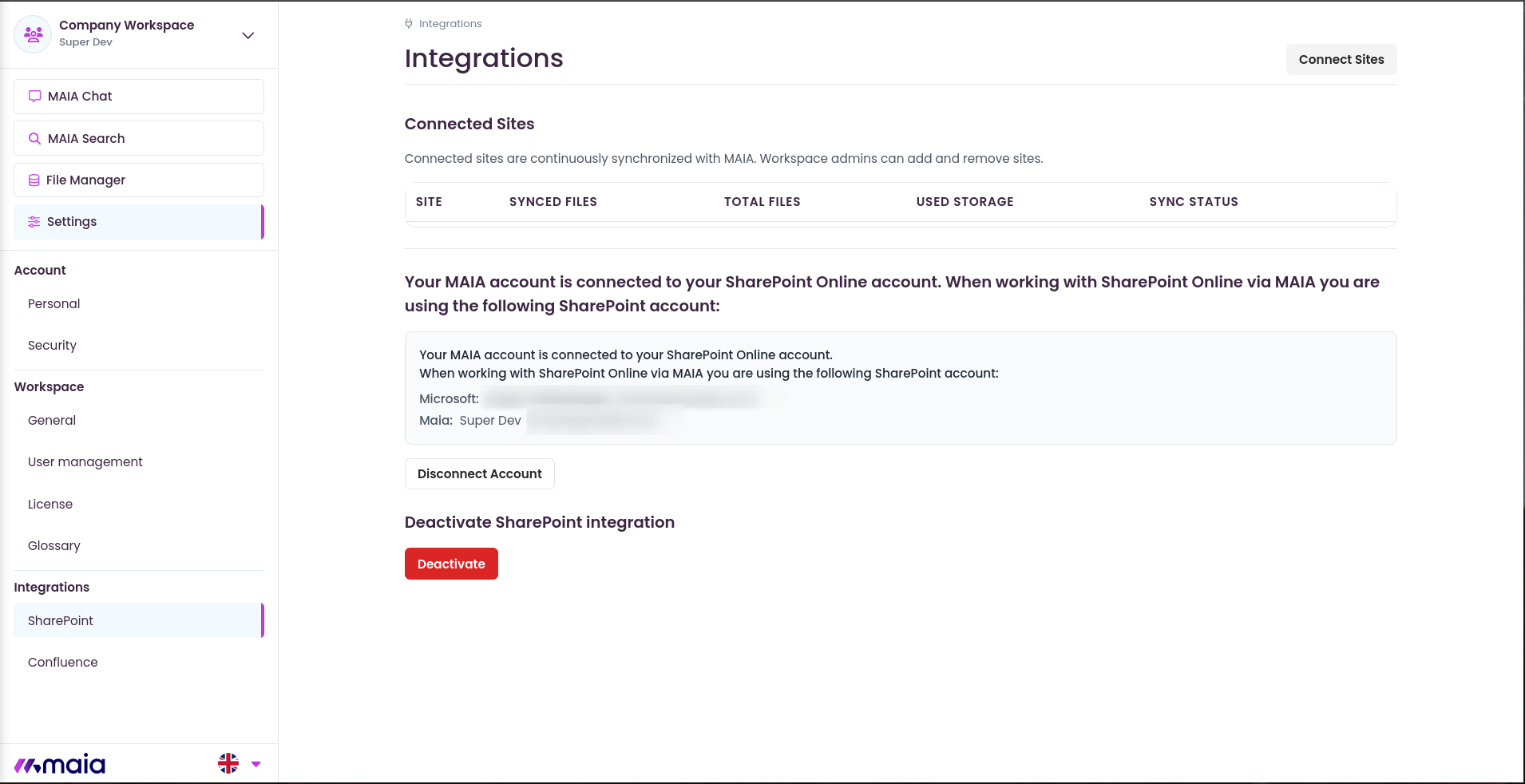Open the language dropdown arrow
1525x784 pixels.
[256, 764]
